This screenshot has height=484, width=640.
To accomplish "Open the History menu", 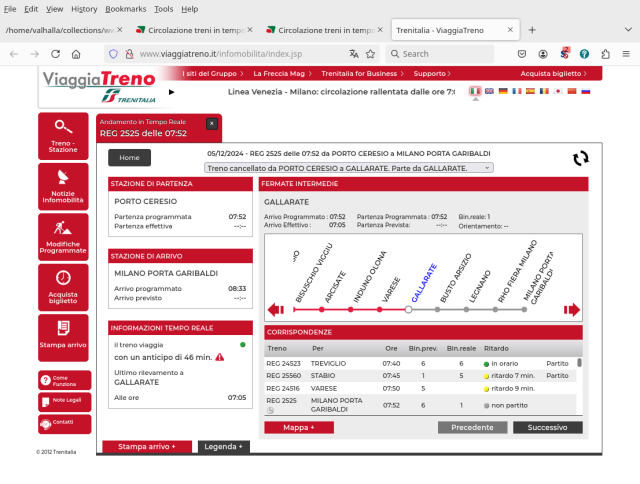I will pyautogui.click(x=84, y=9).
